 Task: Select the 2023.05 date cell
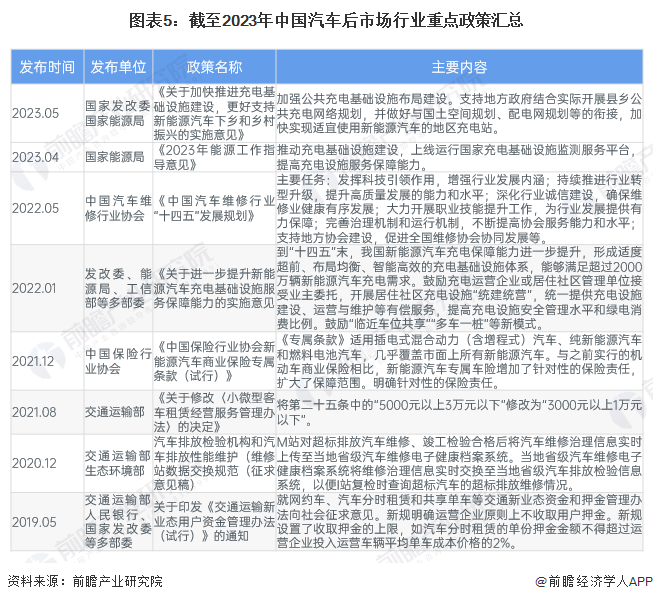[x=47, y=113]
